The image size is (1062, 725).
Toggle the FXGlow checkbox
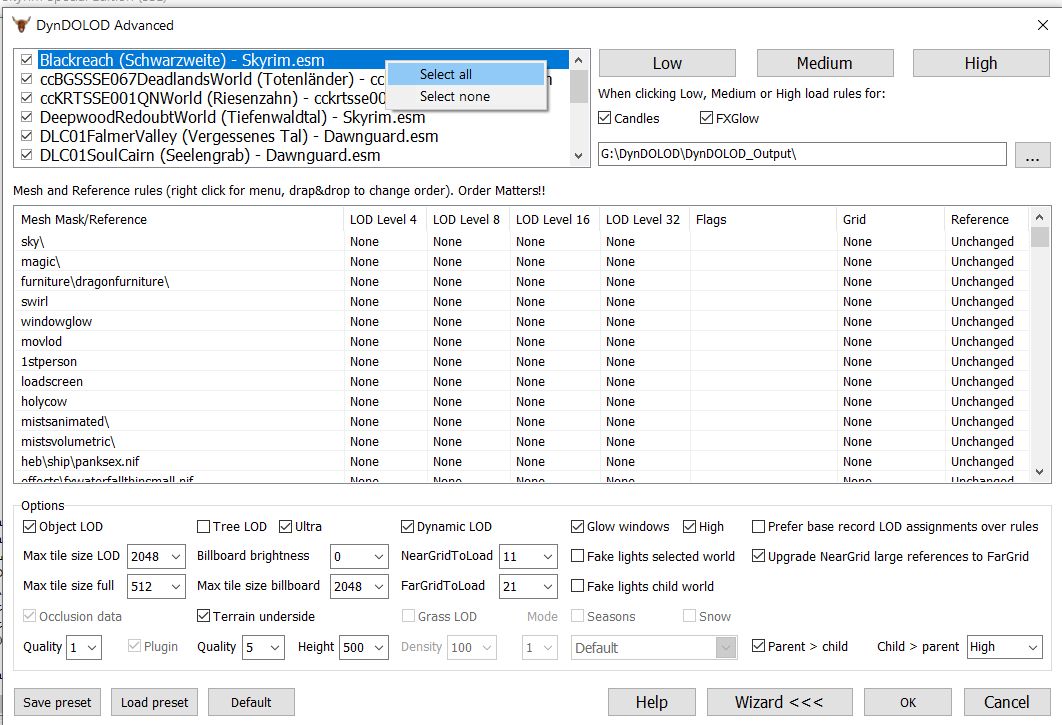(x=706, y=118)
